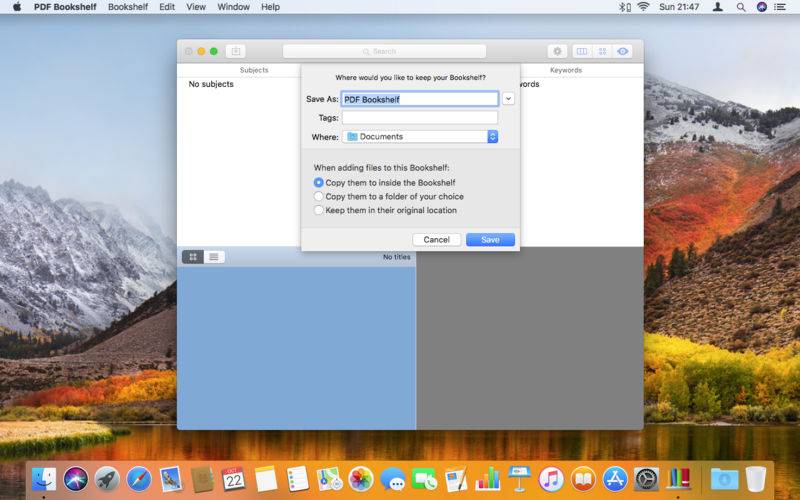Open Calendar icon showing 22
This screenshot has height=500, width=800.
(234, 479)
